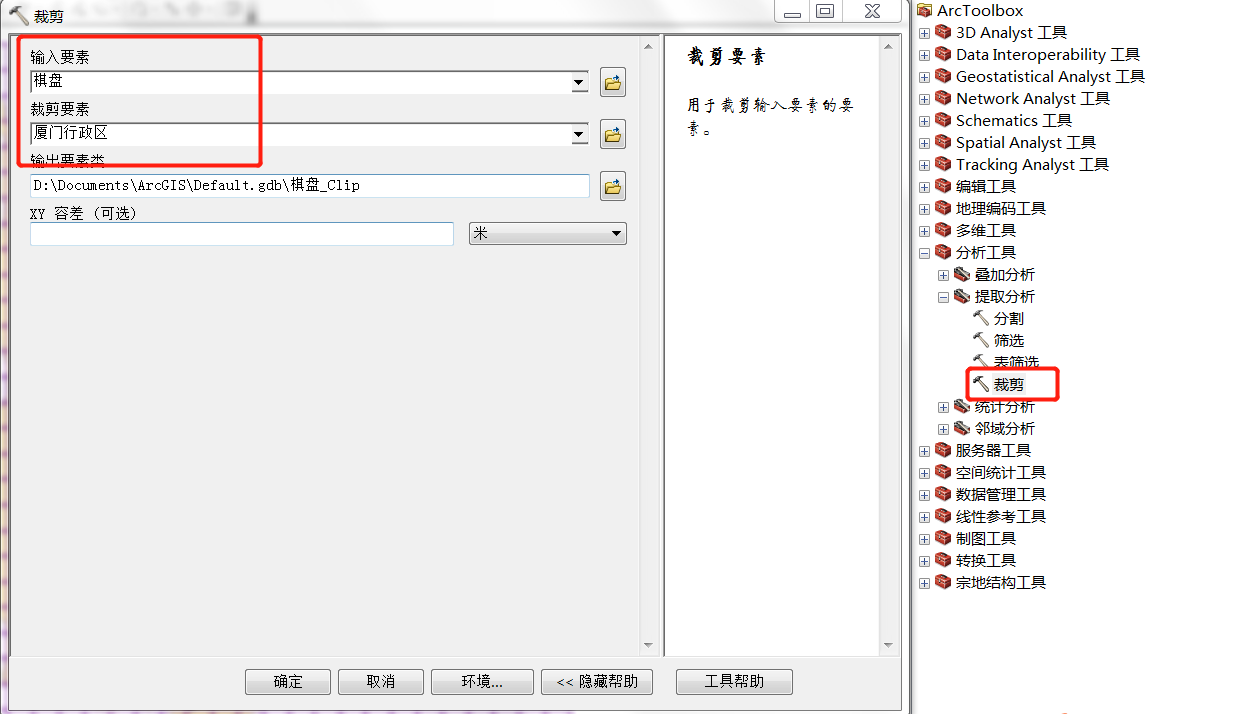Click the 确定 button

click(288, 682)
